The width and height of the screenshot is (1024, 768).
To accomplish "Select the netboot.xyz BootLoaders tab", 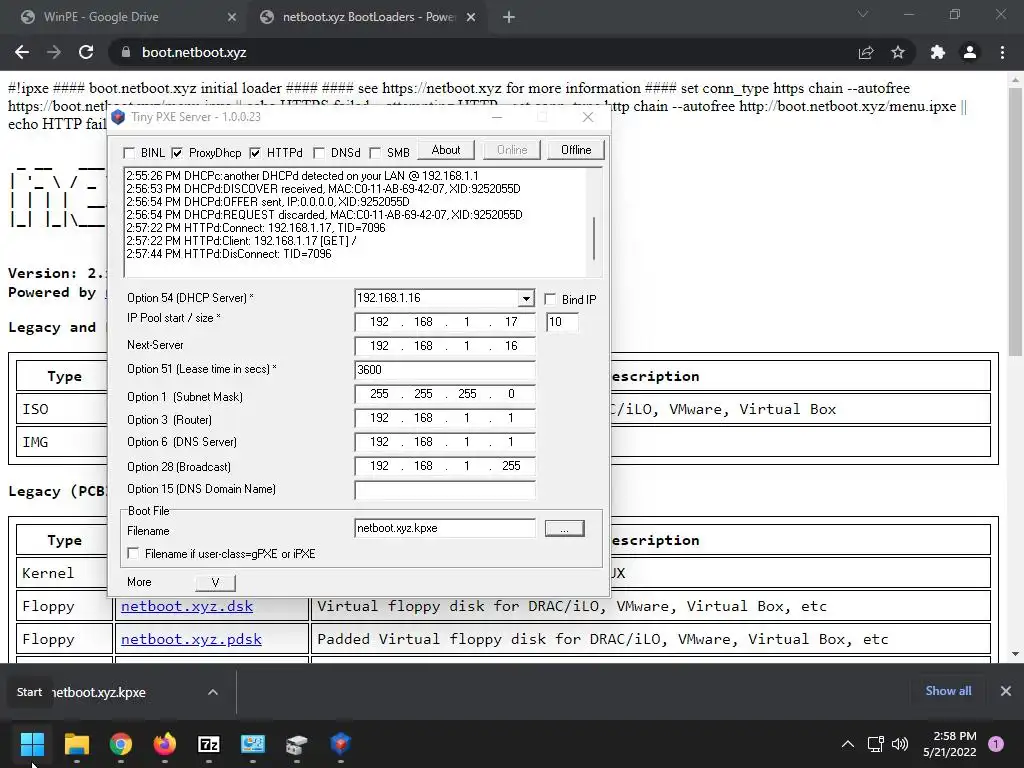I will pyautogui.click(x=366, y=17).
